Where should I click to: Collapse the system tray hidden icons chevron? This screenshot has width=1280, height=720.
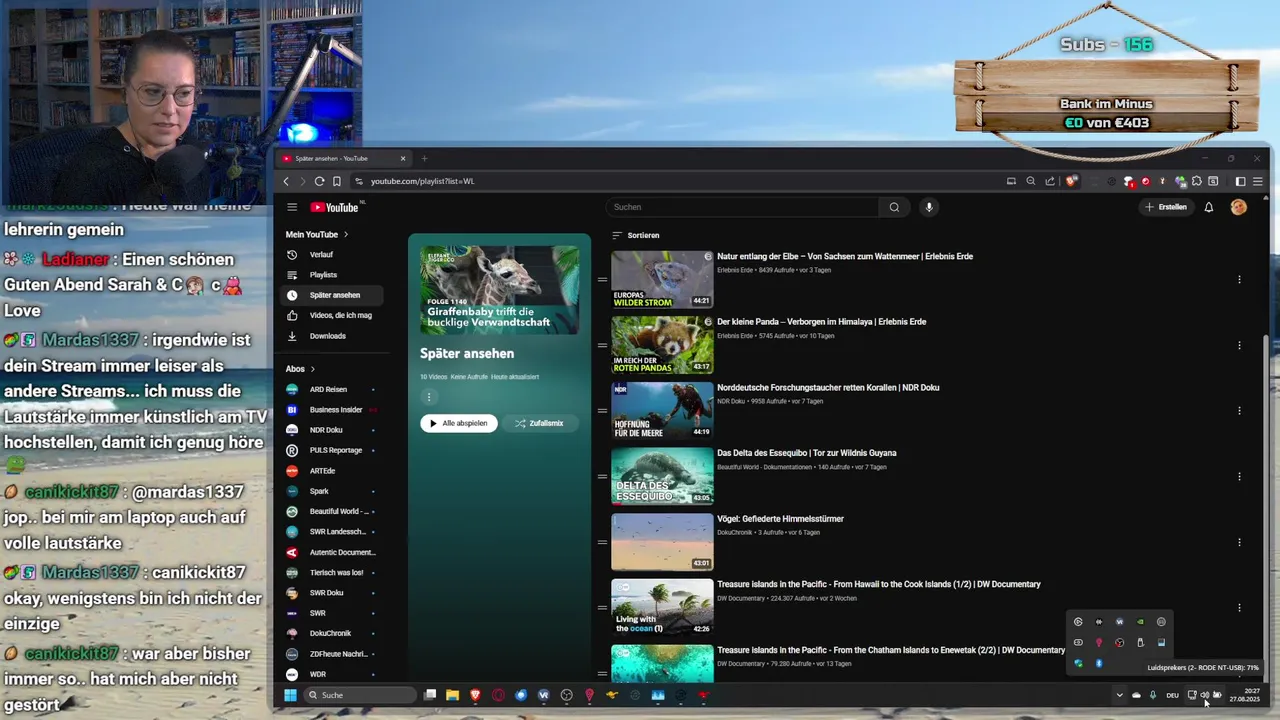point(1119,695)
